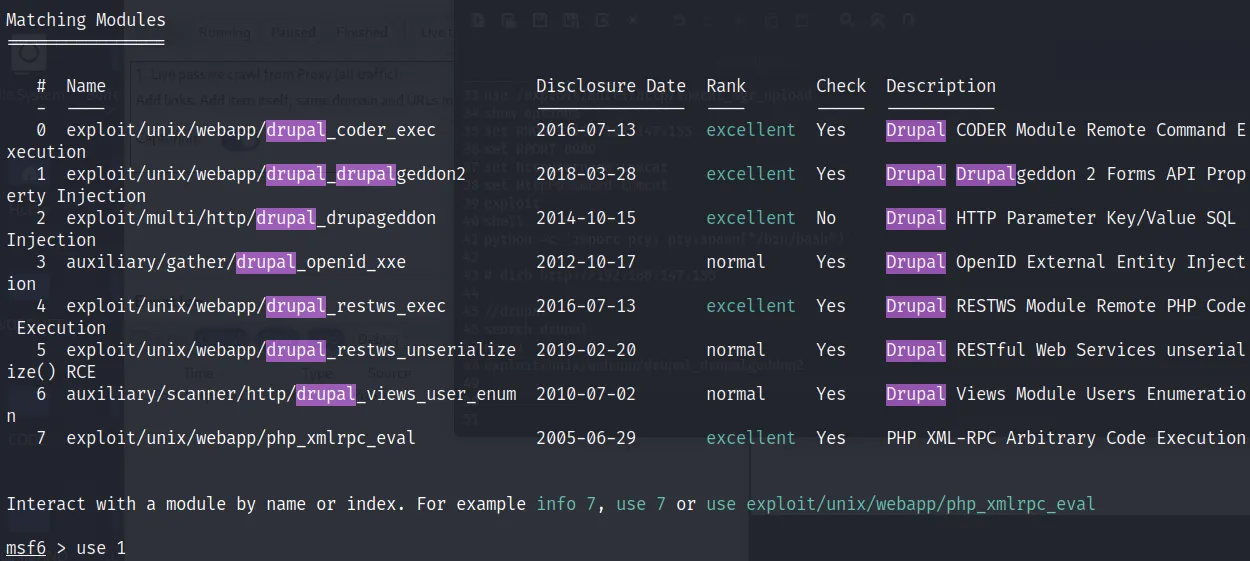1250x561 pixels.
Task: Click disclosure date 2016-07-13 of drupal_coder_exec
Action: tap(586, 130)
